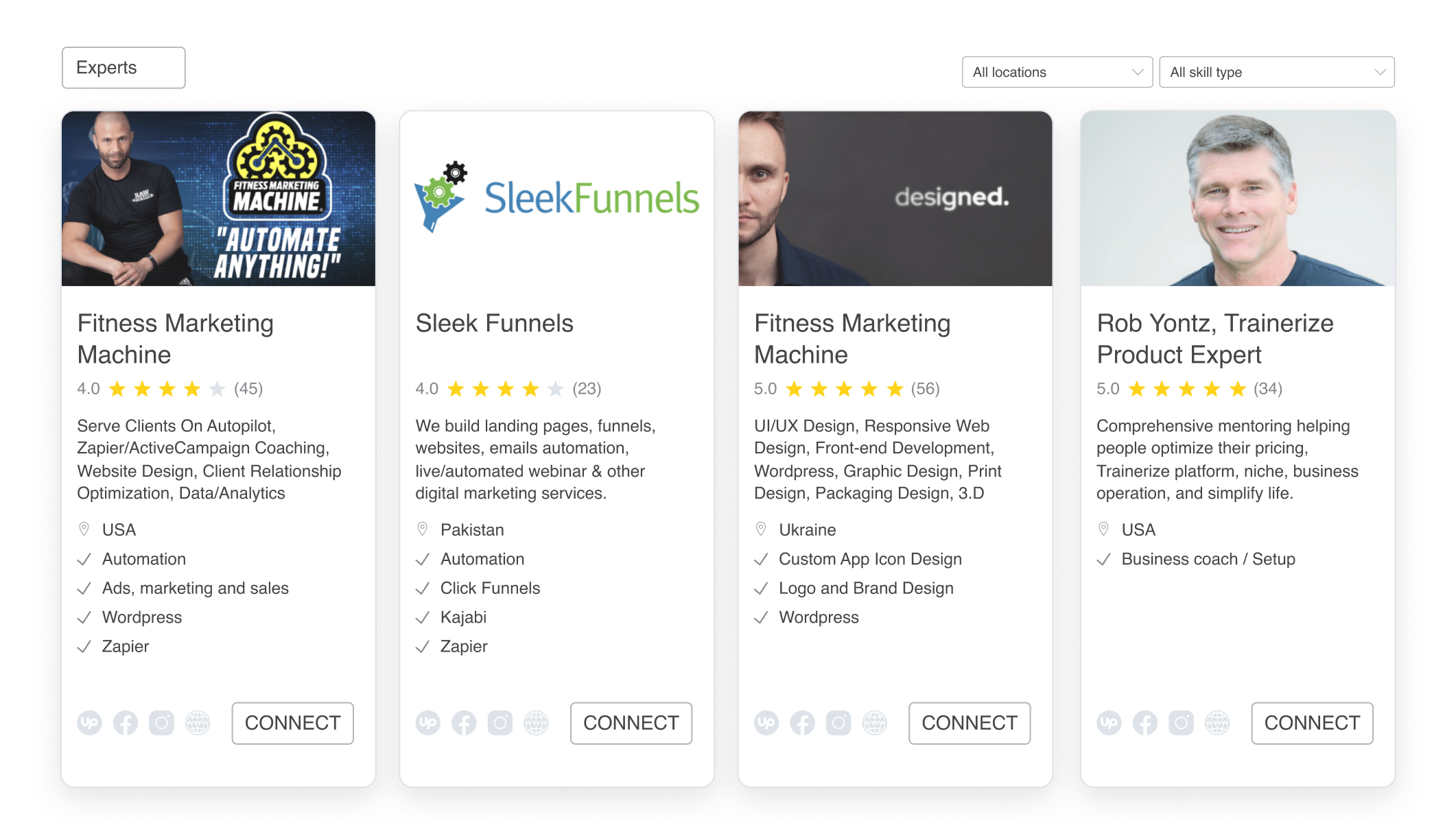
Task: Open Facebook icon on Sleek Funnels card
Action: [x=464, y=723]
